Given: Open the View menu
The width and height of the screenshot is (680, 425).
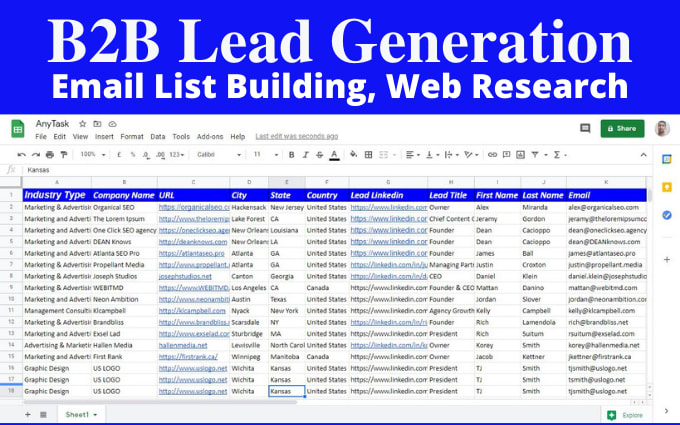Looking at the screenshot, I should [80, 137].
